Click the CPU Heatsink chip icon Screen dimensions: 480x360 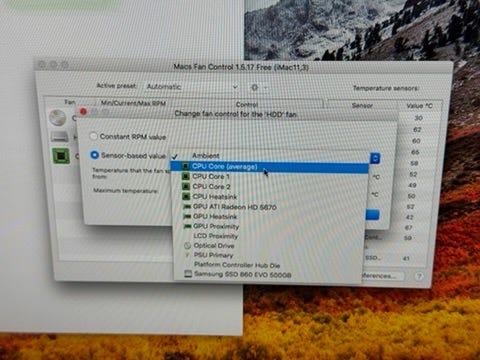coord(186,197)
